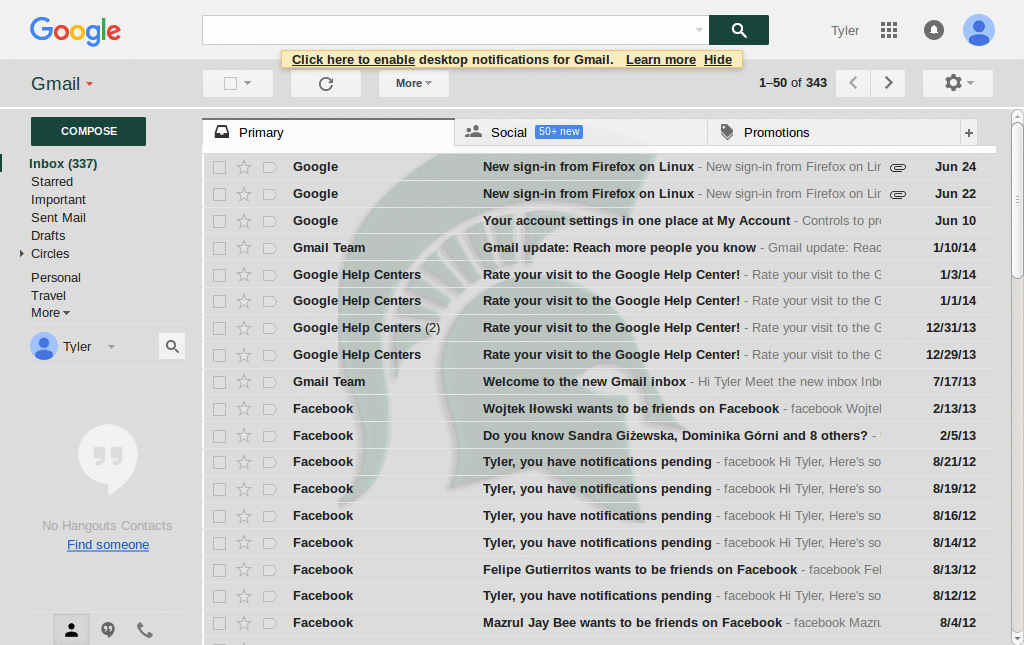Open the select options dropdown arrow

pos(248,83)
